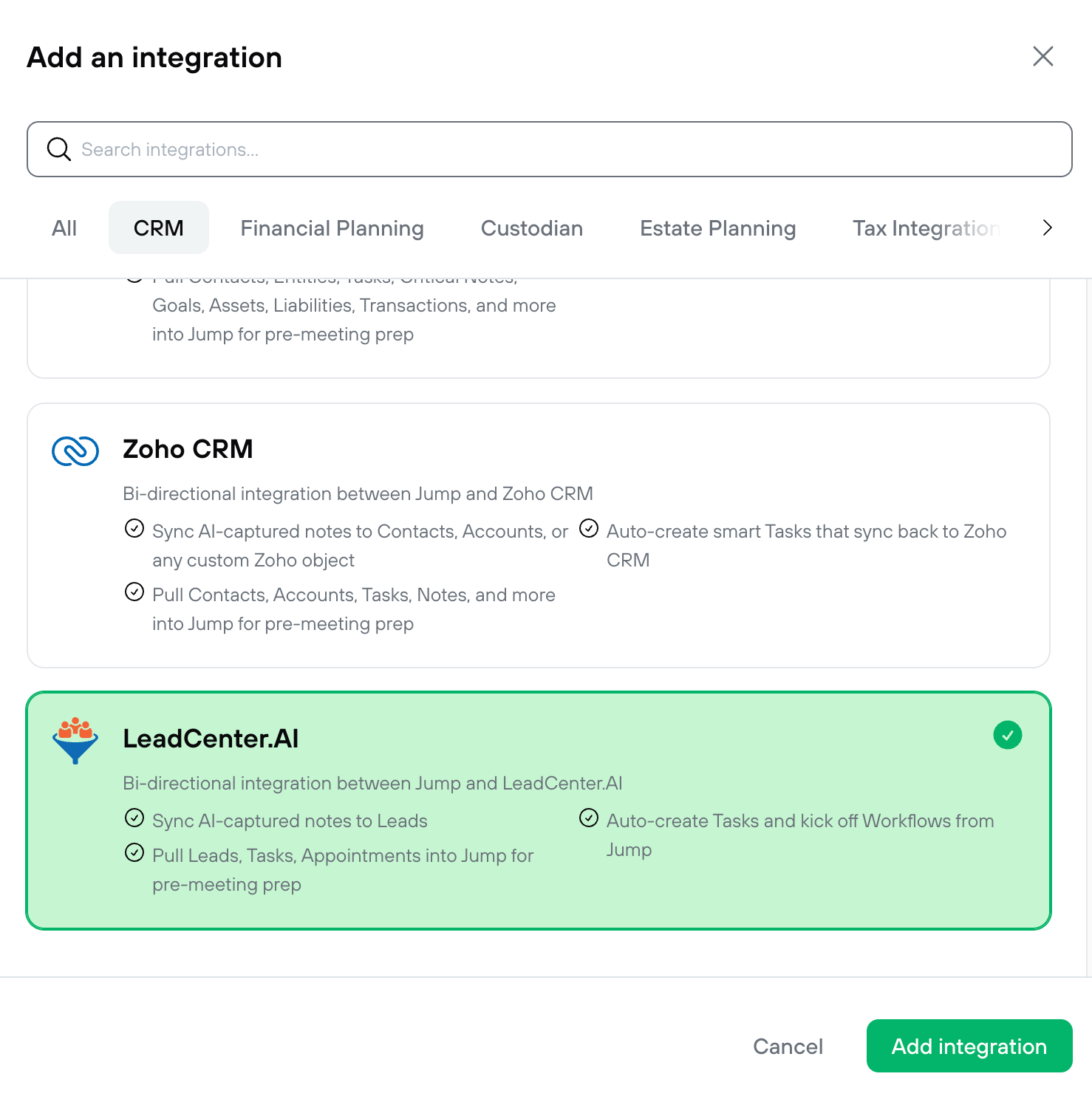Click the Zoho CRM logo icon
This screenshot has height=1099, width=1092.
pyautogui.click(x=75, y=451)
